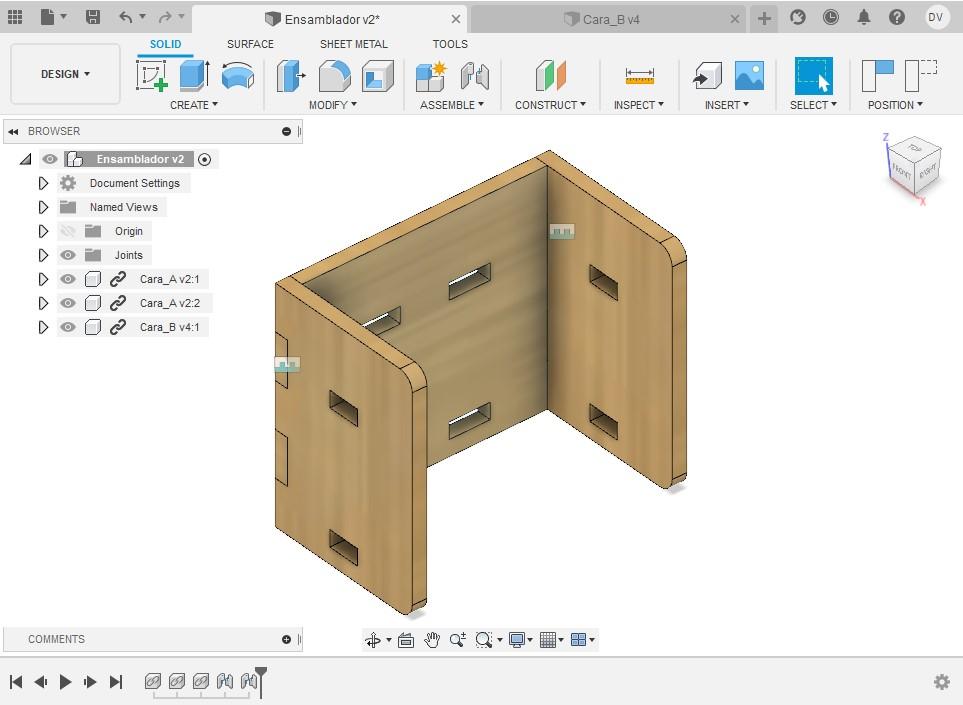
Task: Hide component Cara_A v2:2
Action: pyautogui.click(x=68, y=303)
